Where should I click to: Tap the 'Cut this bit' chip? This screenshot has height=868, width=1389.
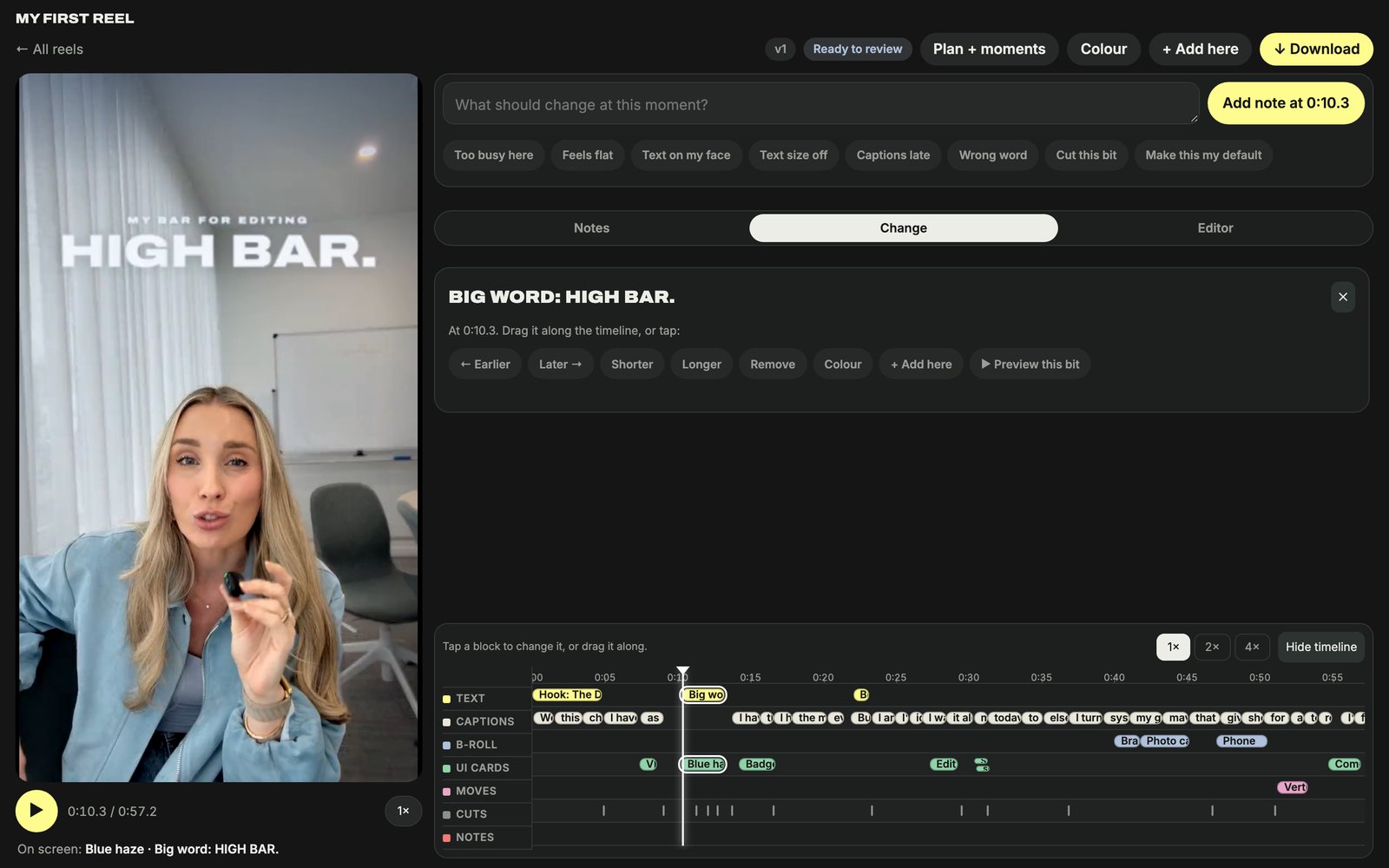1086,155
